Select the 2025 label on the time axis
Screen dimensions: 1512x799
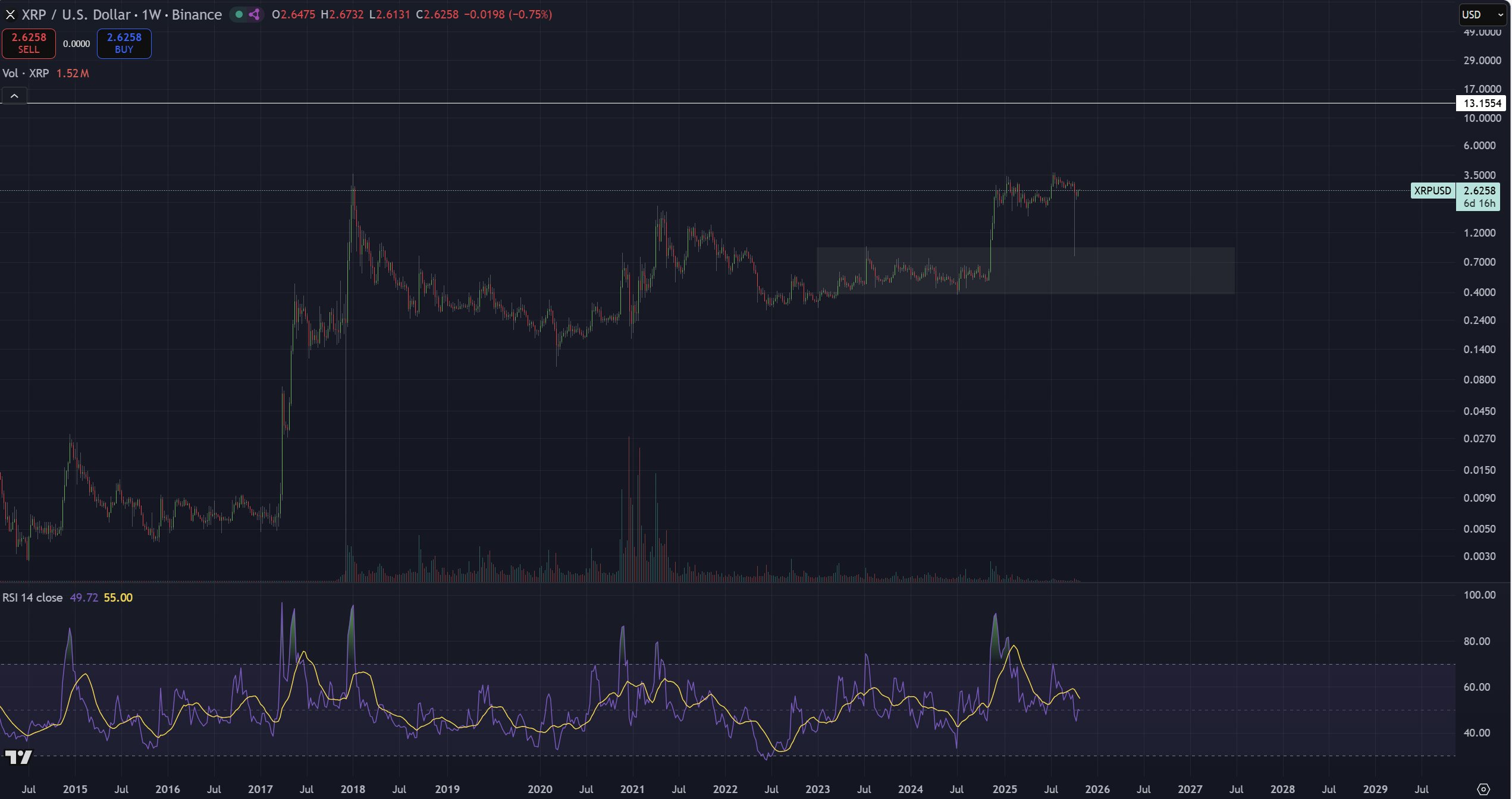pos(1006,789)
